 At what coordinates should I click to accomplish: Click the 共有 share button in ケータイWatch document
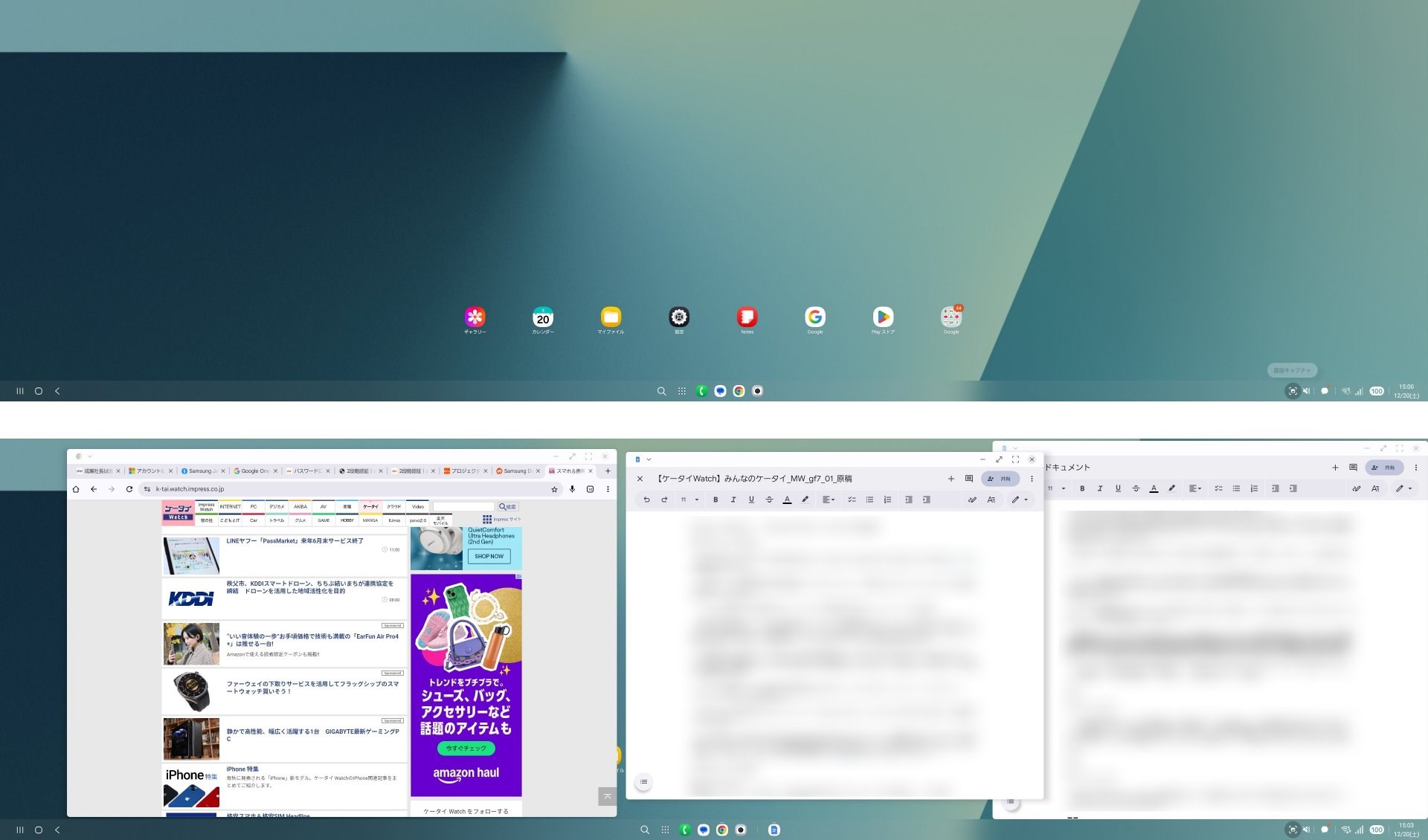coord(1000,479)
